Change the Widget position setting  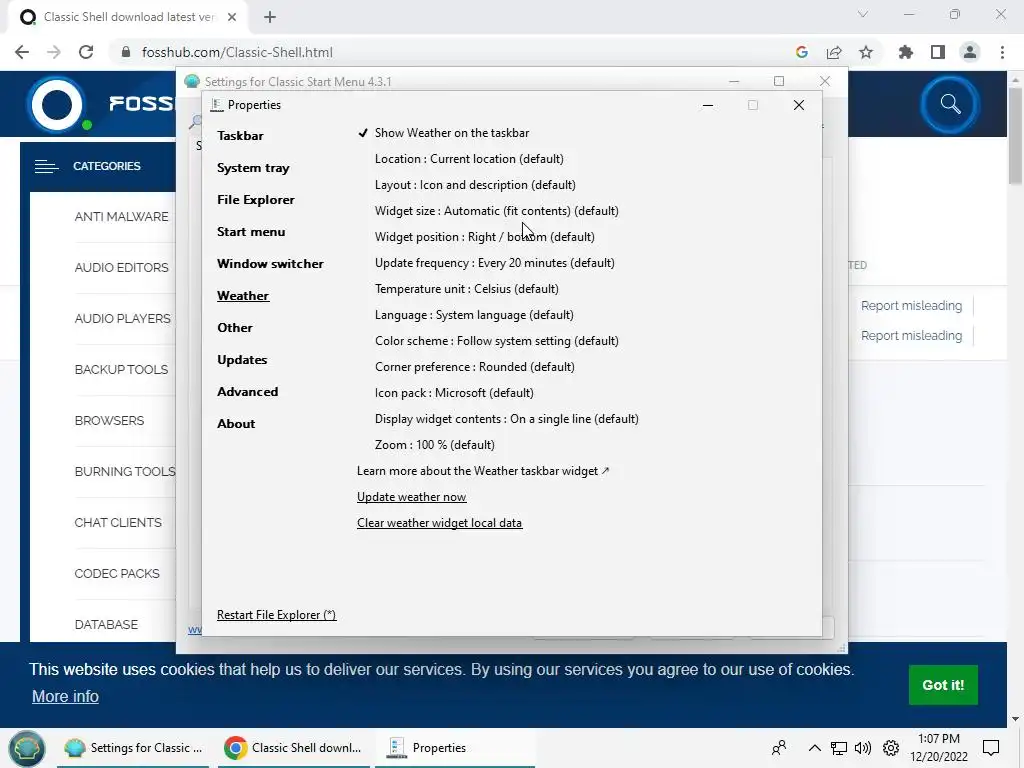click(485, 237)
